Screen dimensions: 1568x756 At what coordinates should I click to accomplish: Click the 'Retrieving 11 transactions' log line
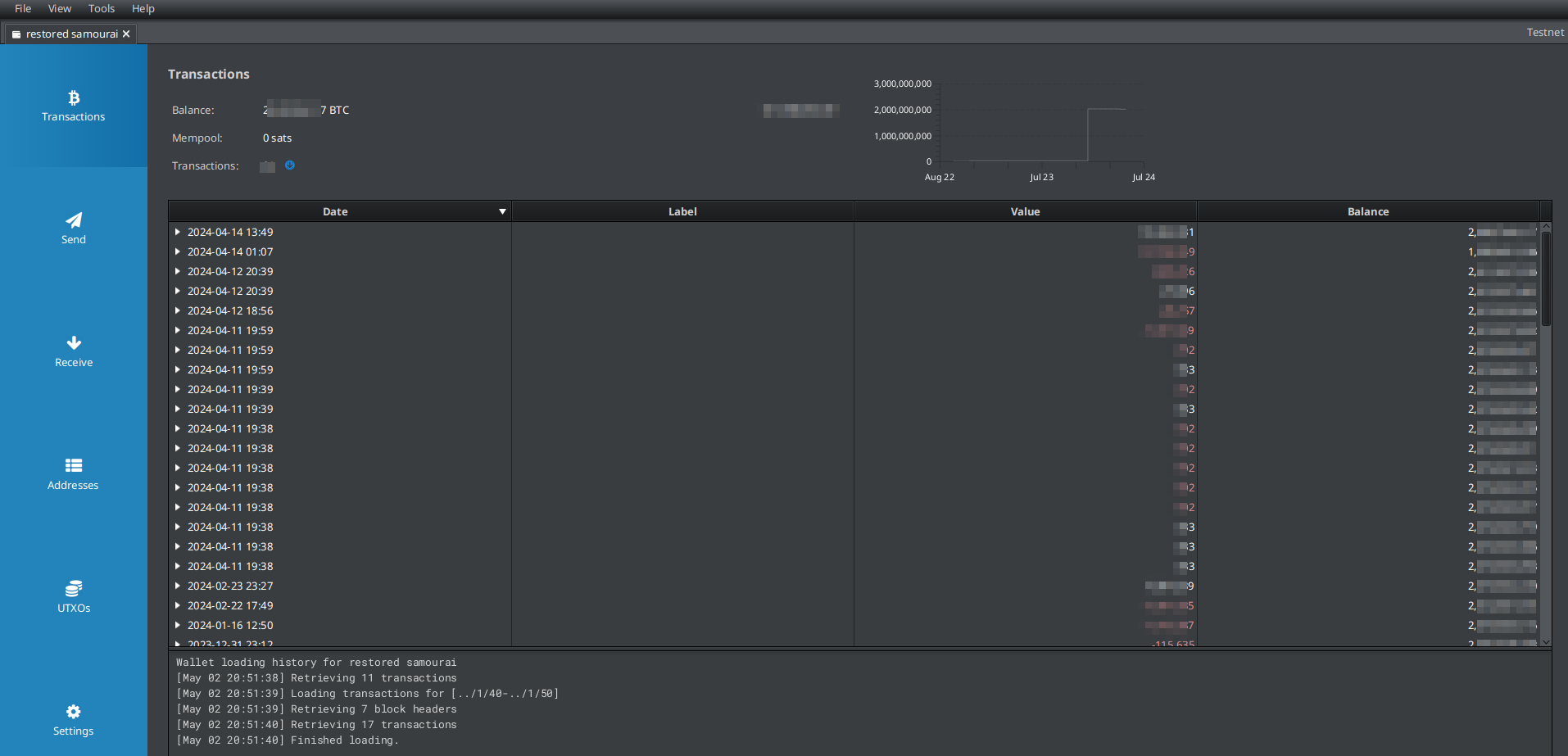pyautogui.click(x=316, y=678)
